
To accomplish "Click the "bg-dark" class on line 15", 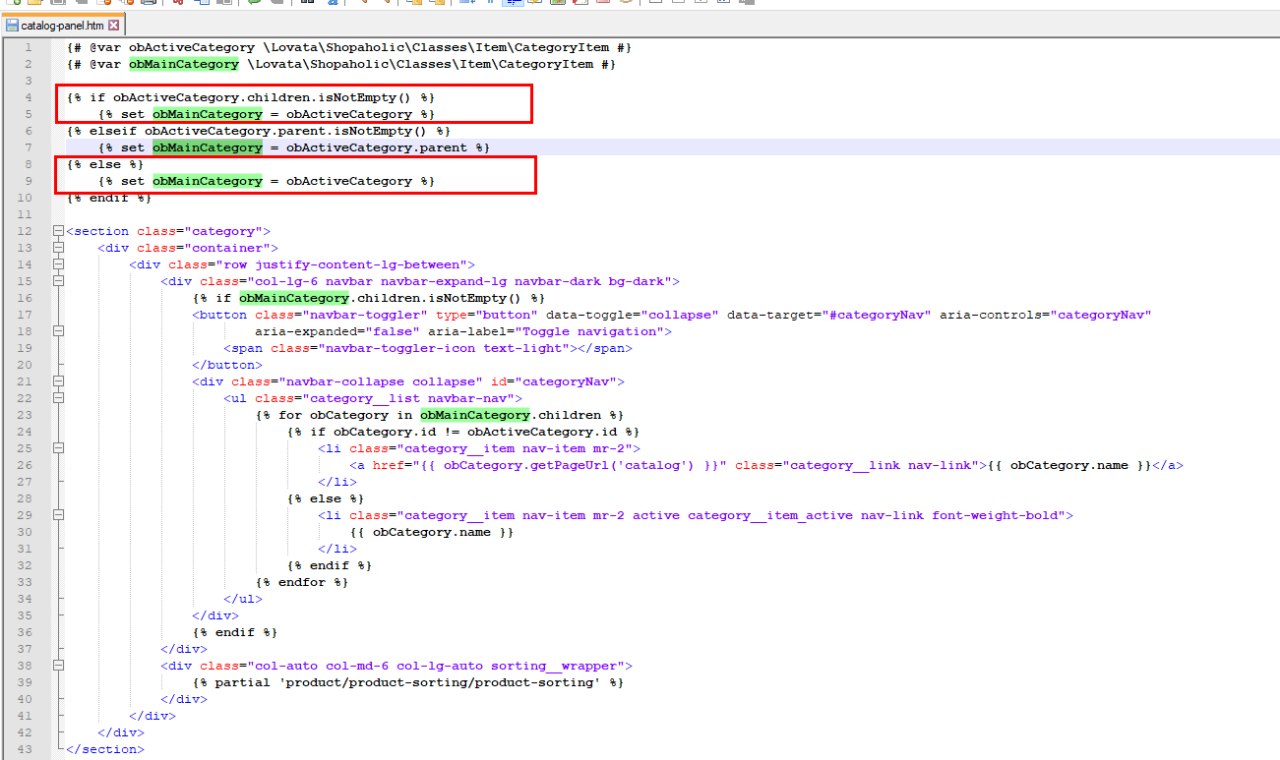I will coord(641,281).
